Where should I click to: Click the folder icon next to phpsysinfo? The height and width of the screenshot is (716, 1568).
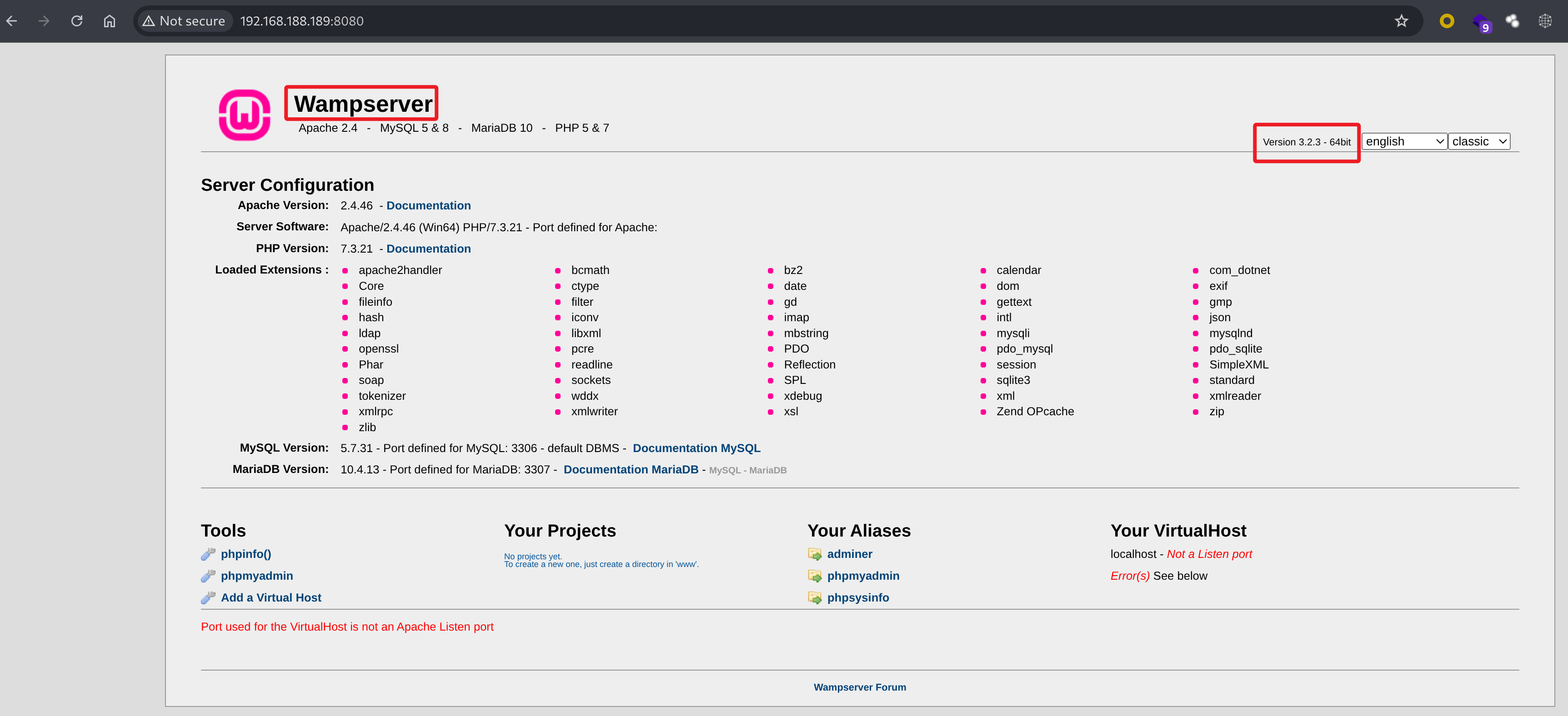click(x=814, y=598)
